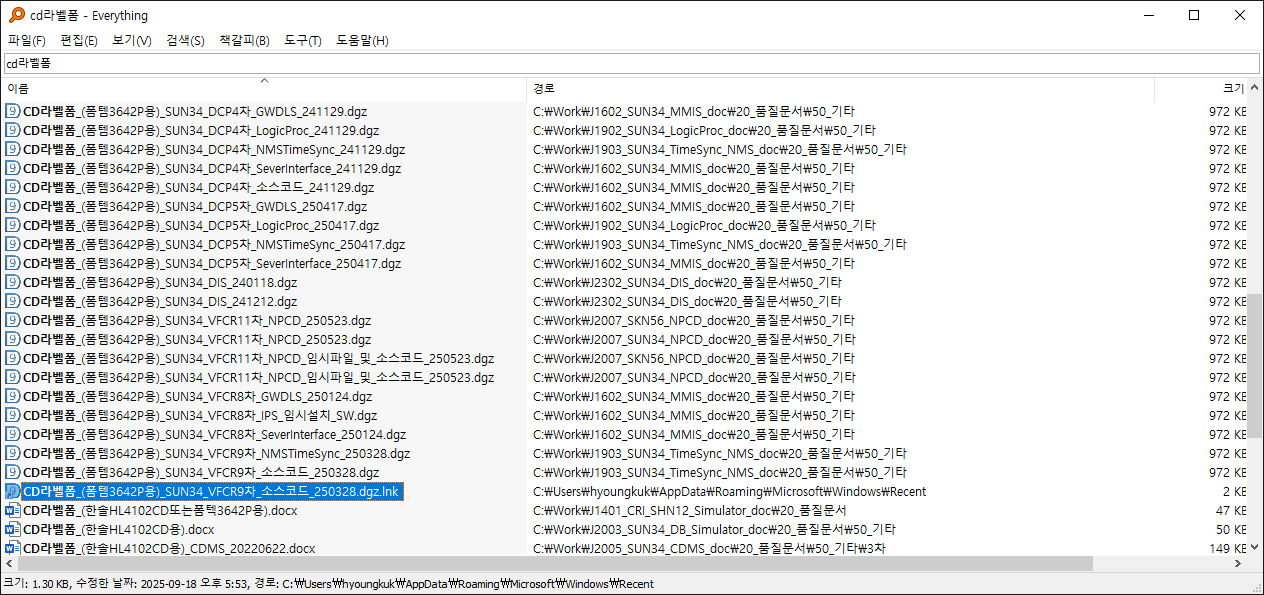Click the icon of VFCR9차_NMSTimeSync_250328.dgz

point(13,453)
